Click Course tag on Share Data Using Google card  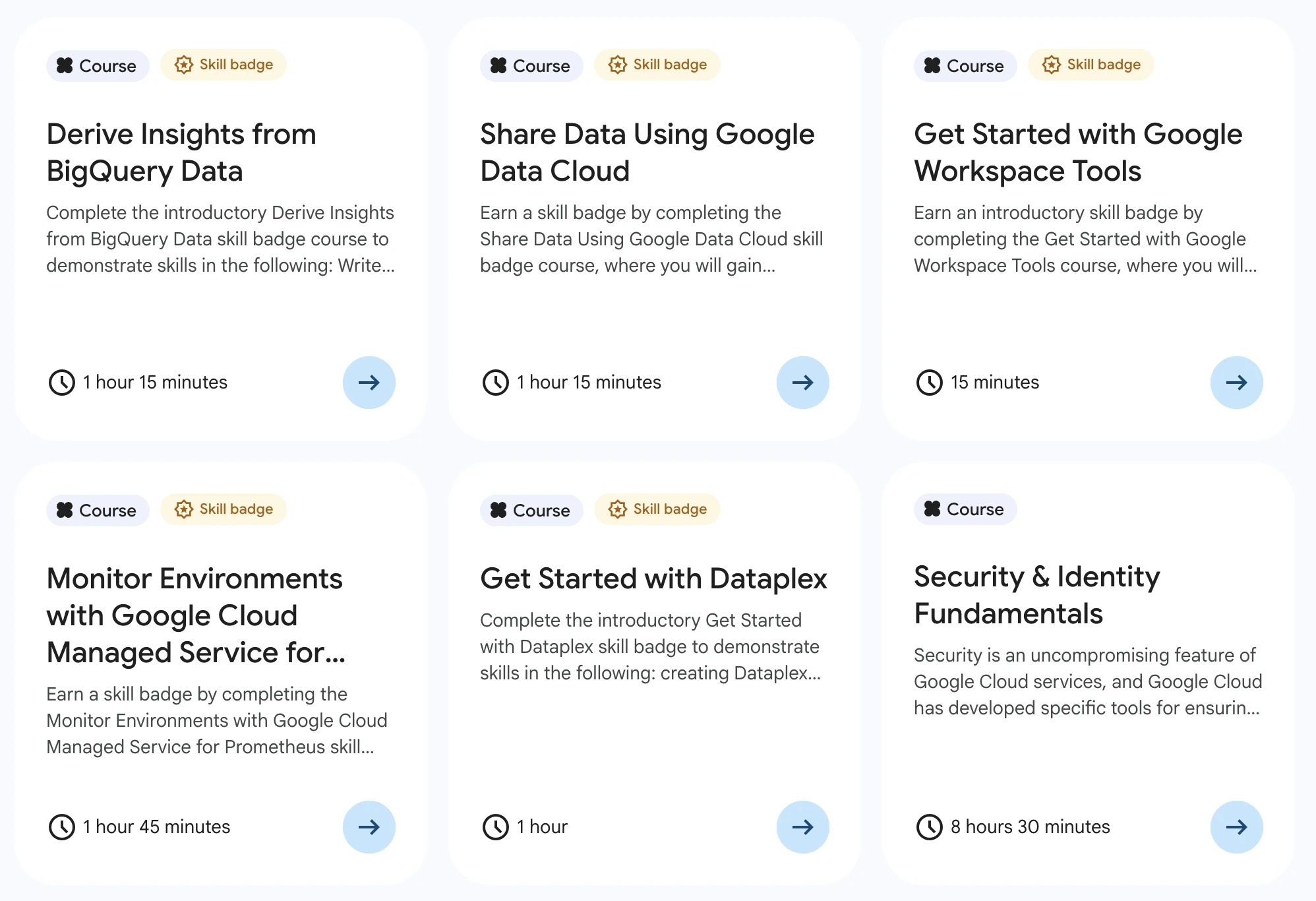click(531, 66)
